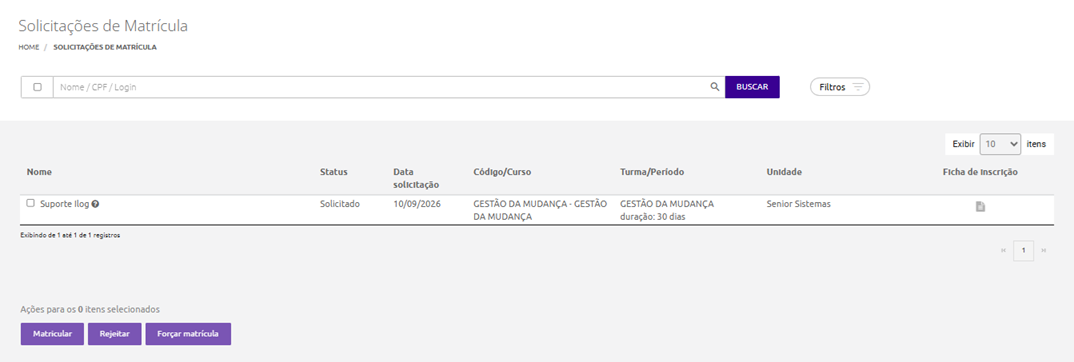The height and width of the screenshot is (362, 1074).
Task: Click help icon next to Suporte Ilog
Action: pyautogui.click(x=95, y=204)
